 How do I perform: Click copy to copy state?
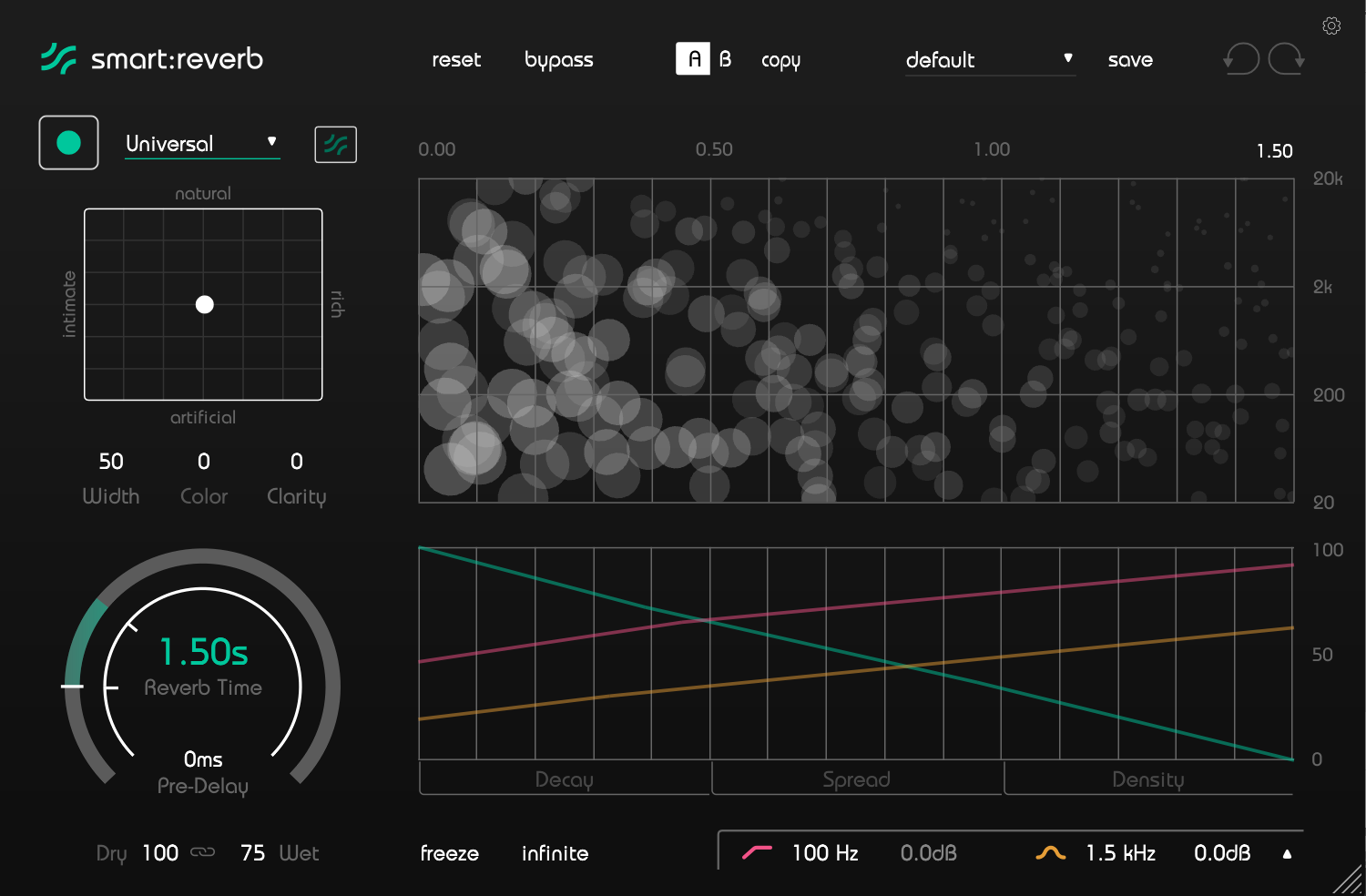[x=780, y=61]
